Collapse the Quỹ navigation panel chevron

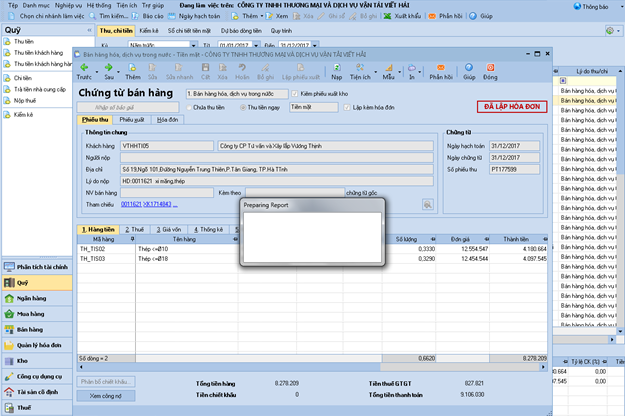[89, 30]
